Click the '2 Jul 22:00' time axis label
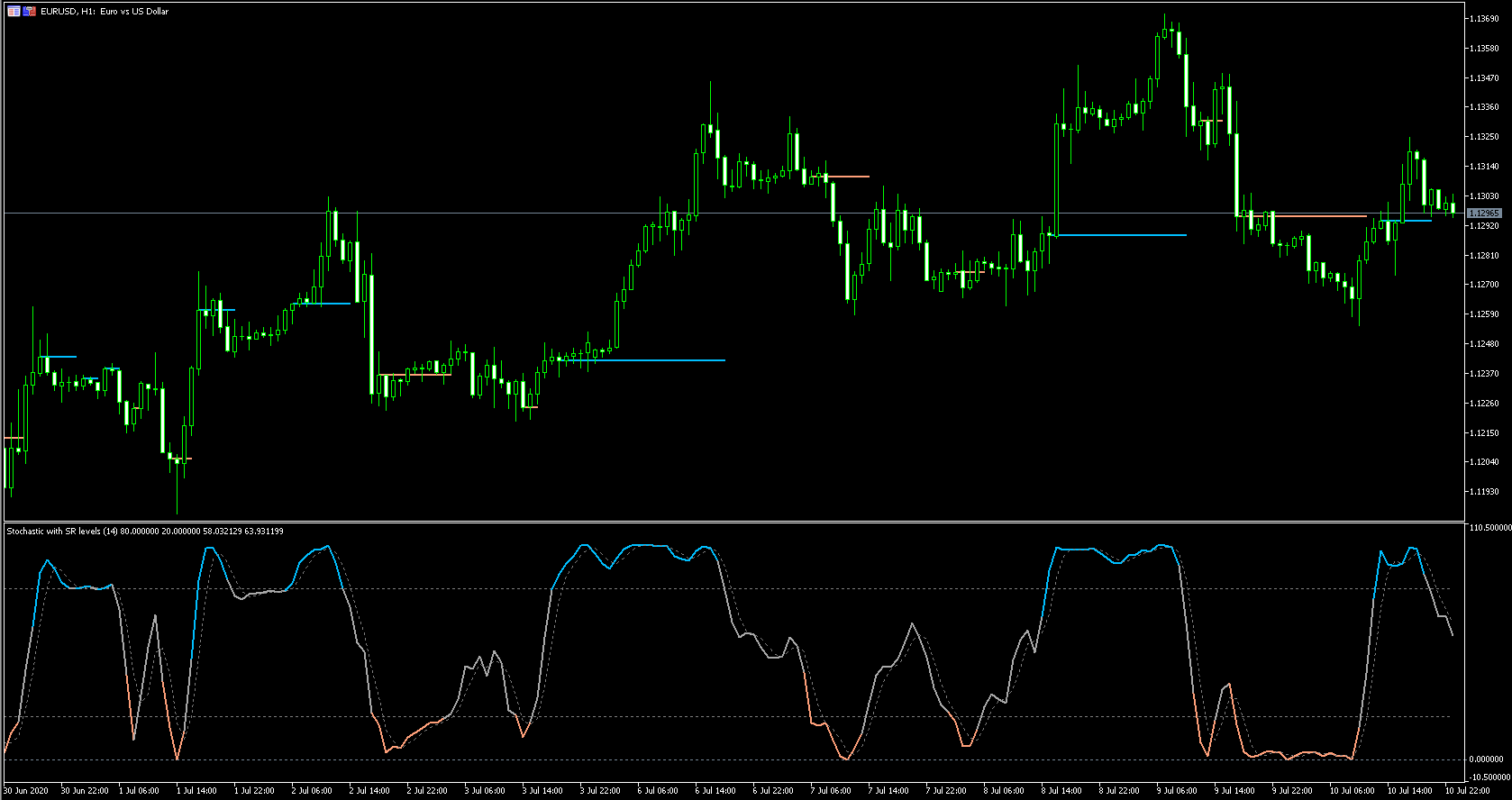The image size is (1512, 800). pos(427,791)
